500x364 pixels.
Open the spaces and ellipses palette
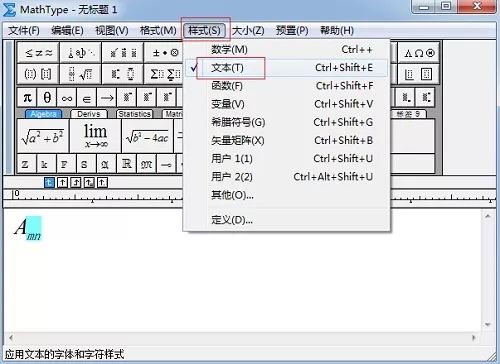[81, 53]
